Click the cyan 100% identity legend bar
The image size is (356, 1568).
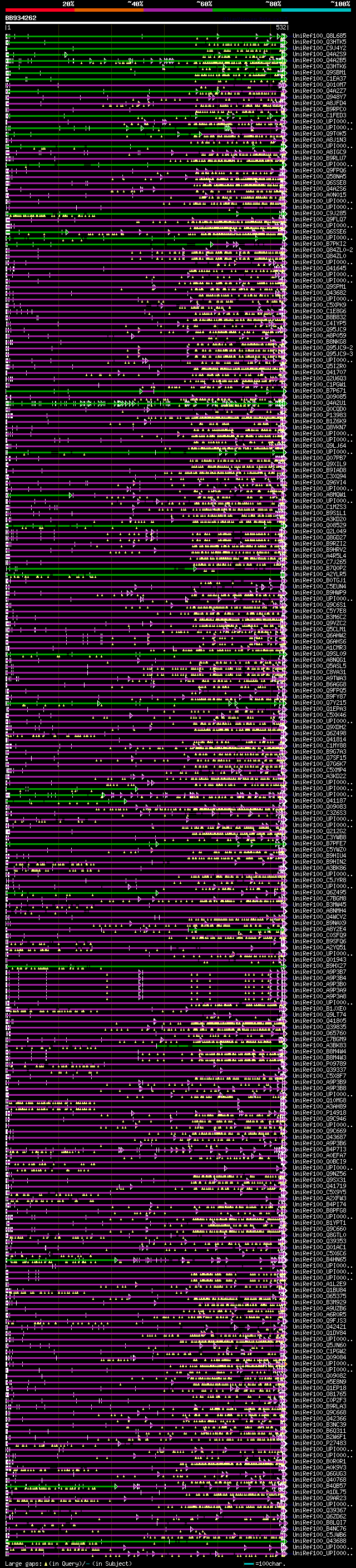tap(317, 10)
